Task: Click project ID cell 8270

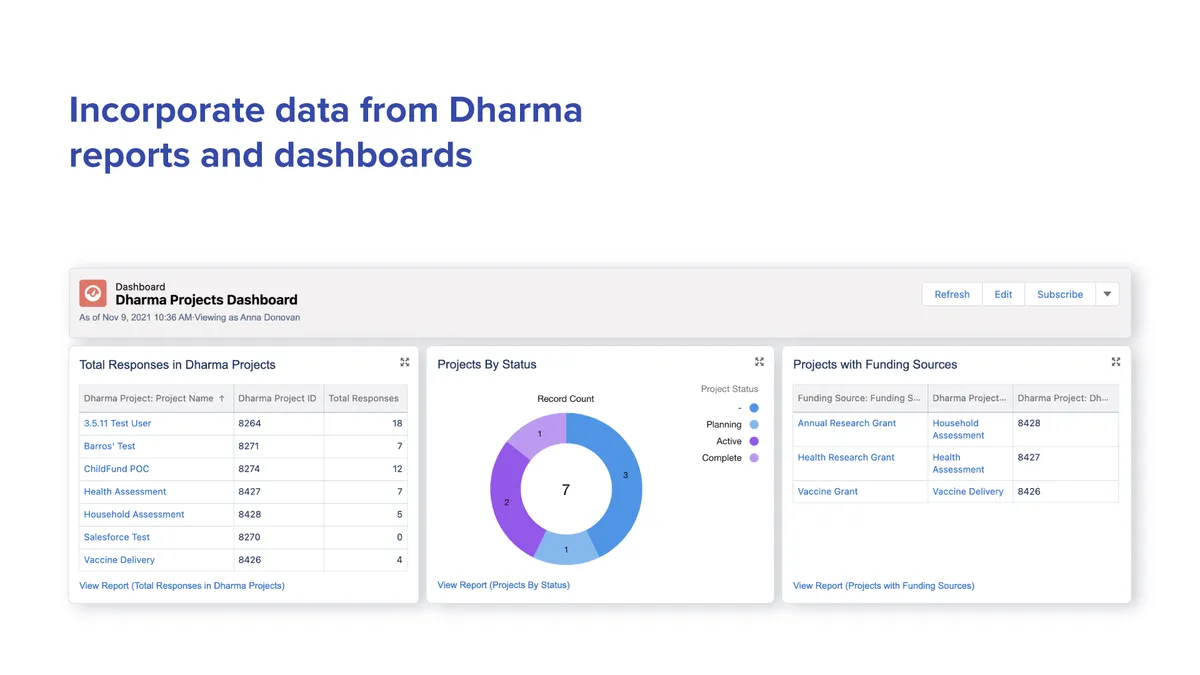Action: coord(278,538)
